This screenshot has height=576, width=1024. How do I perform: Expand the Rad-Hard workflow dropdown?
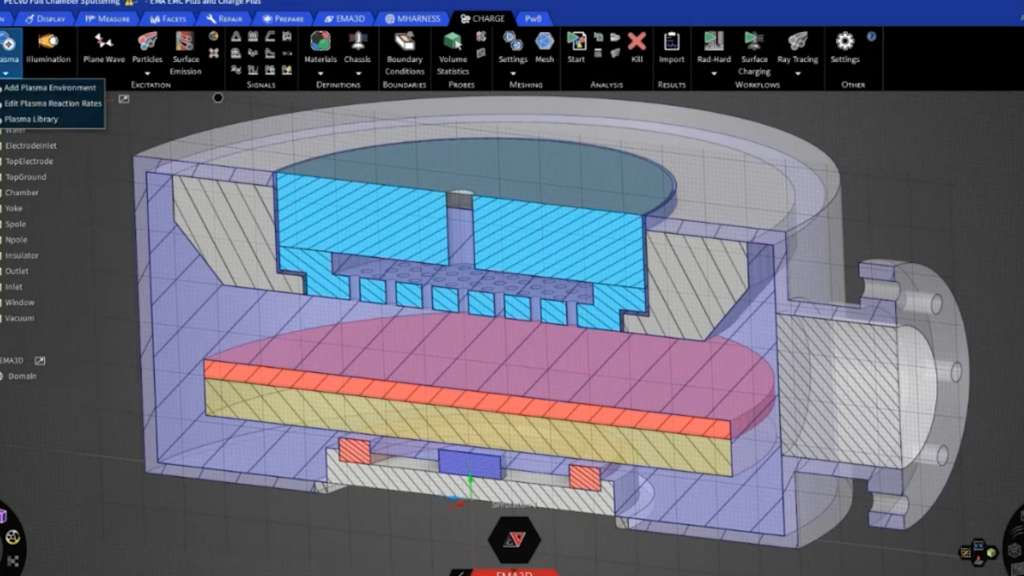[x=713, y=71]
